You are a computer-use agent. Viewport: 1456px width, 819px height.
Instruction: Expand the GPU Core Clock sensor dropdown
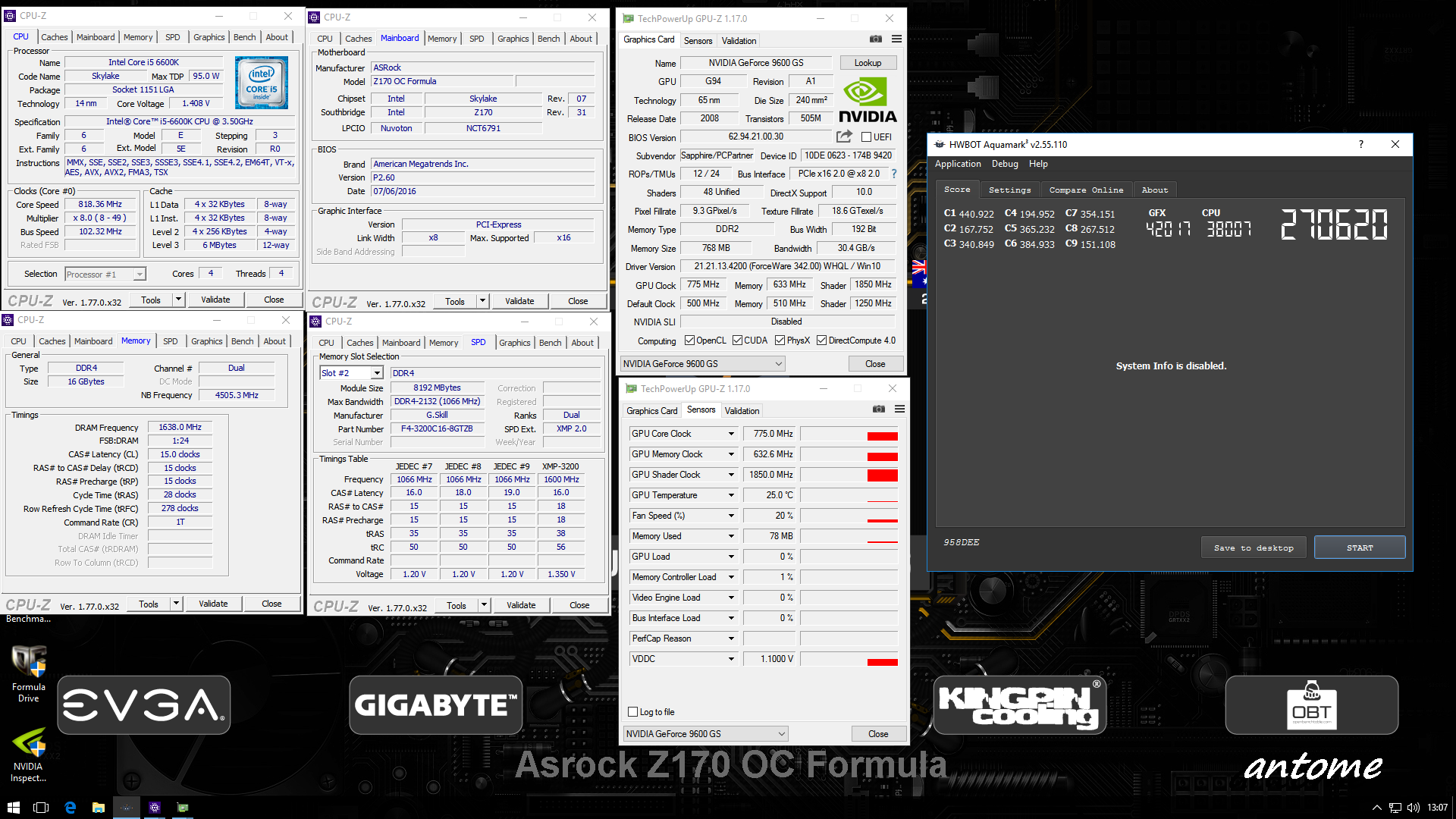click(731, 434)
